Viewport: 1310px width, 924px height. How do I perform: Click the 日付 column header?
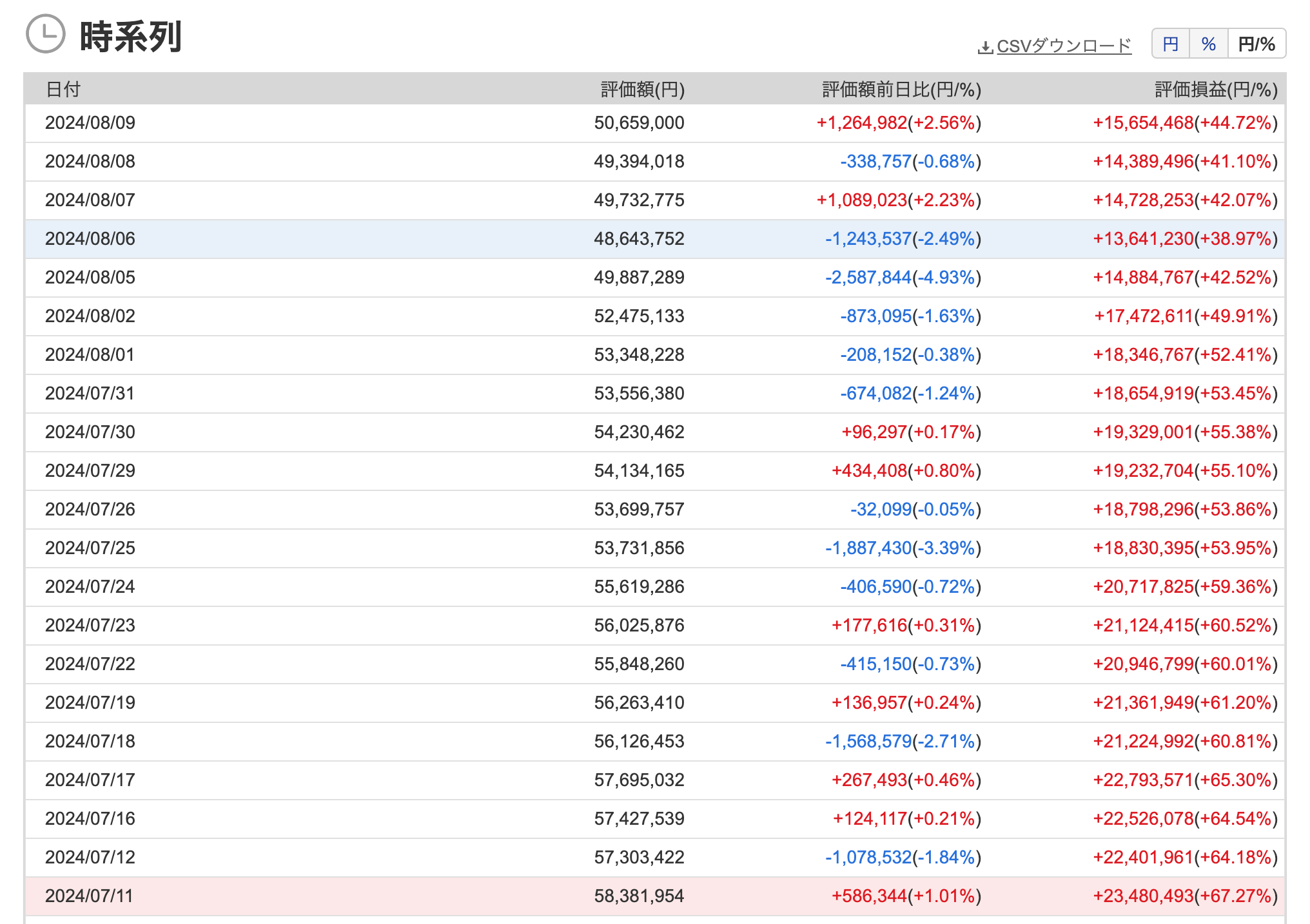pyautogui.click(x=63, y=89)
